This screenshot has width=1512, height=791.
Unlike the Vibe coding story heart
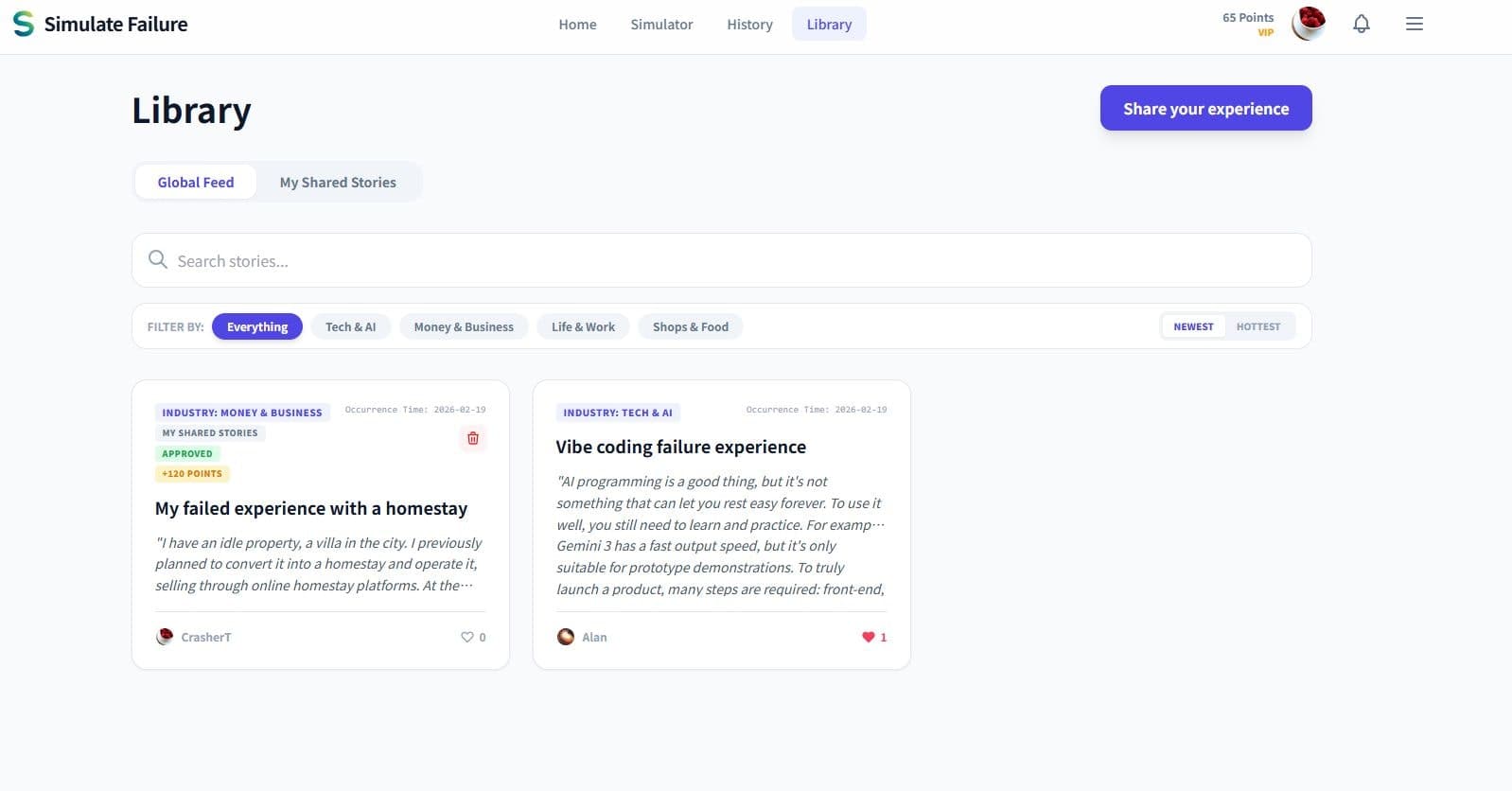pos(868,637)
